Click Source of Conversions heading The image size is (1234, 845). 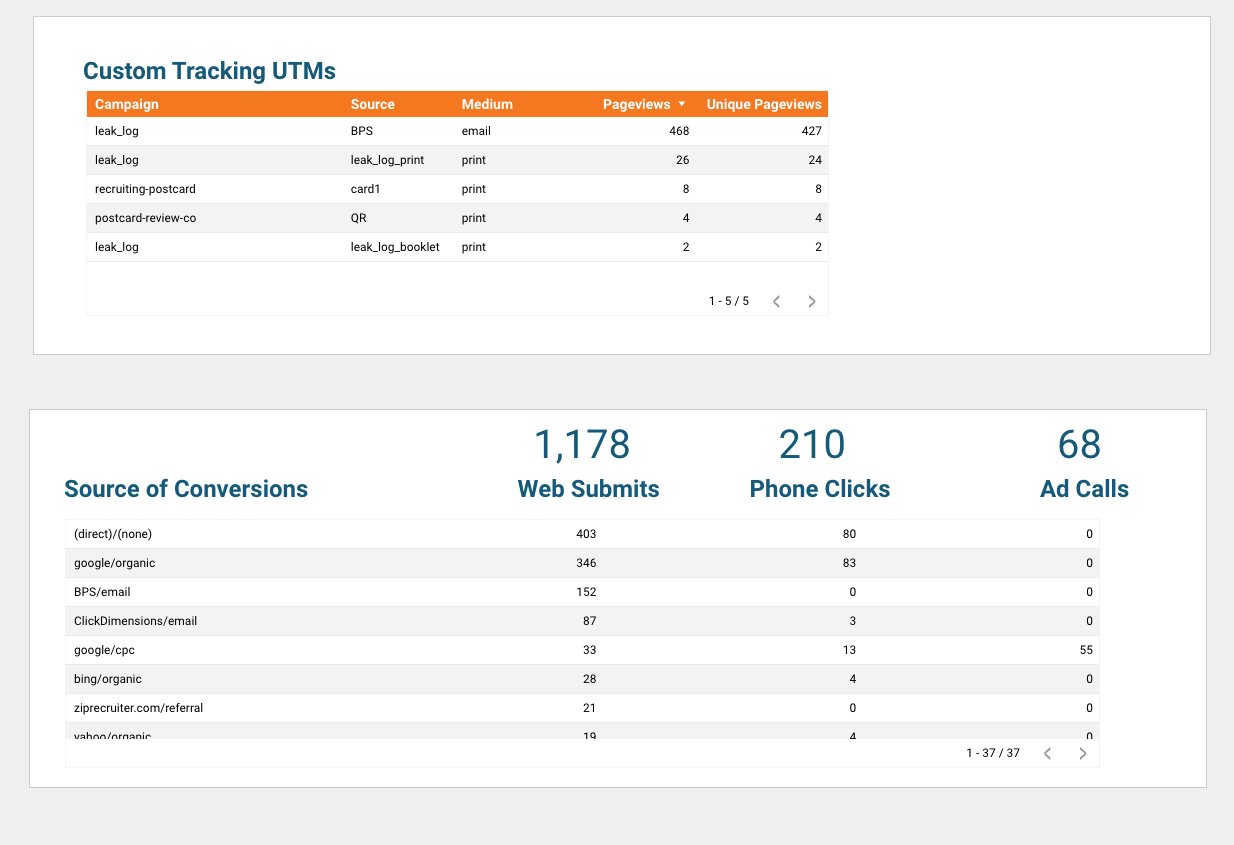point(186,489)
